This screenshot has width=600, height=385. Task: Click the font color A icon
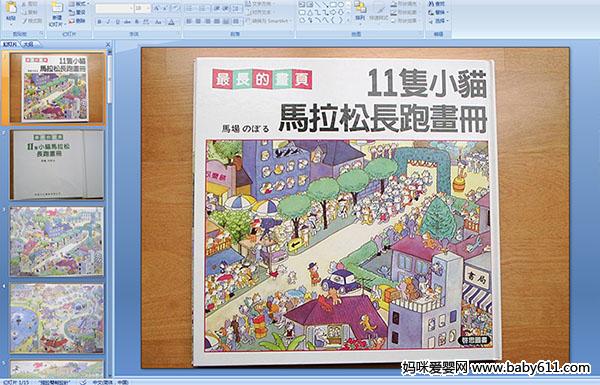coord(171,22)
